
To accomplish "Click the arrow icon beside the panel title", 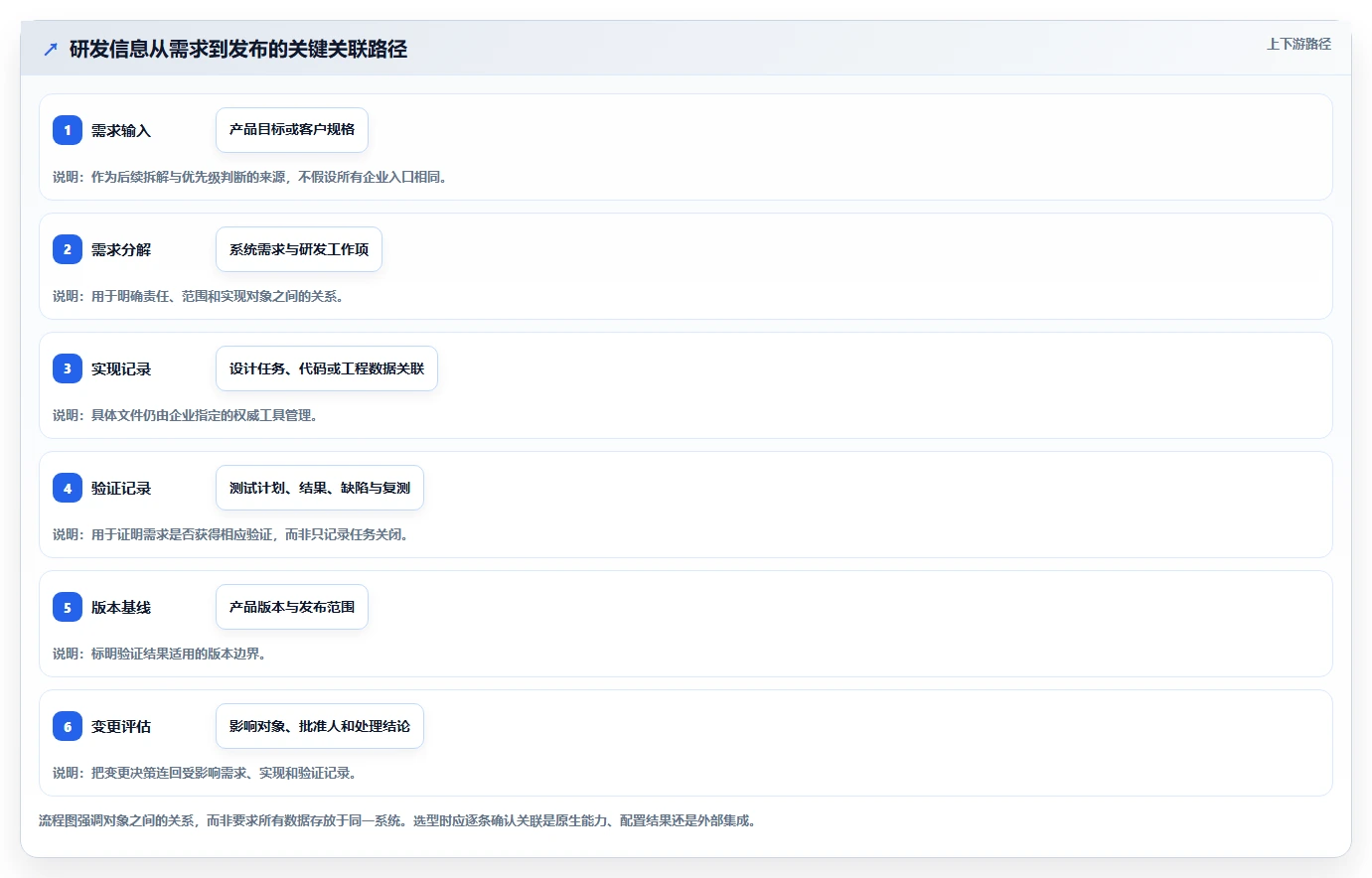I will pos(51,49).
